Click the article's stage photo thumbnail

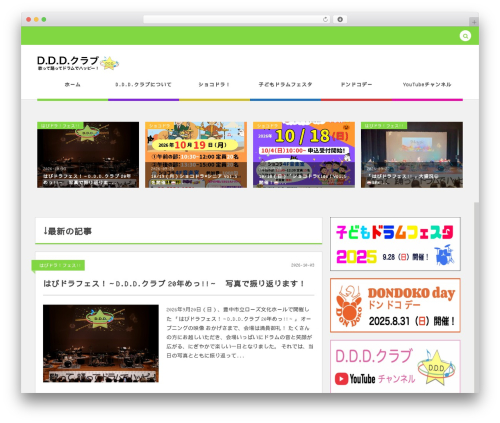101,343
